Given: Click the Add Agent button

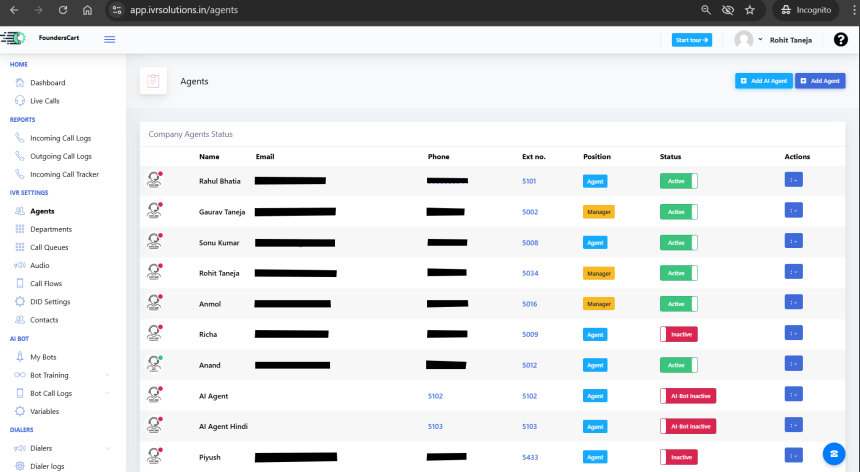Looking at the screenshot, I should [820, 80].
